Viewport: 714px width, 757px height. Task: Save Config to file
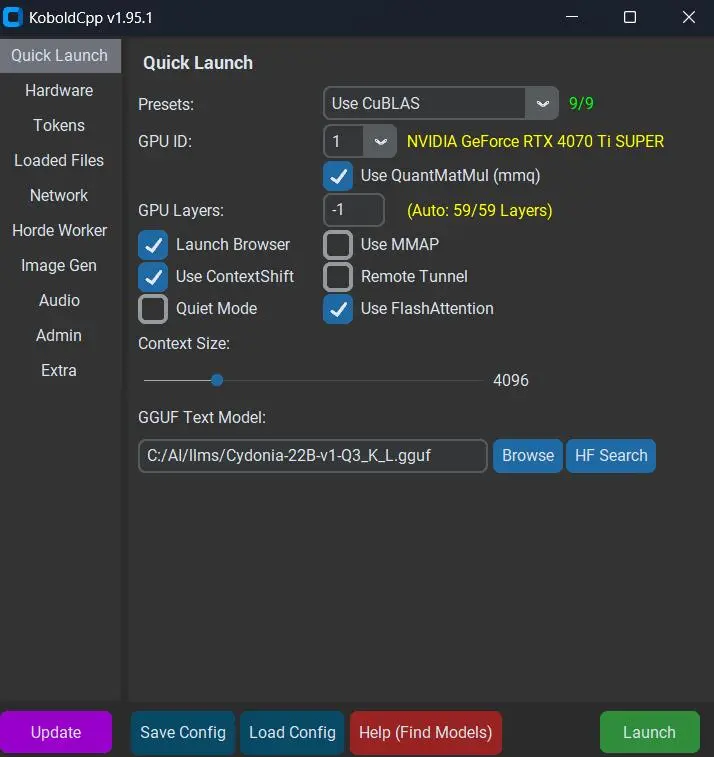(x=183, y=732)
